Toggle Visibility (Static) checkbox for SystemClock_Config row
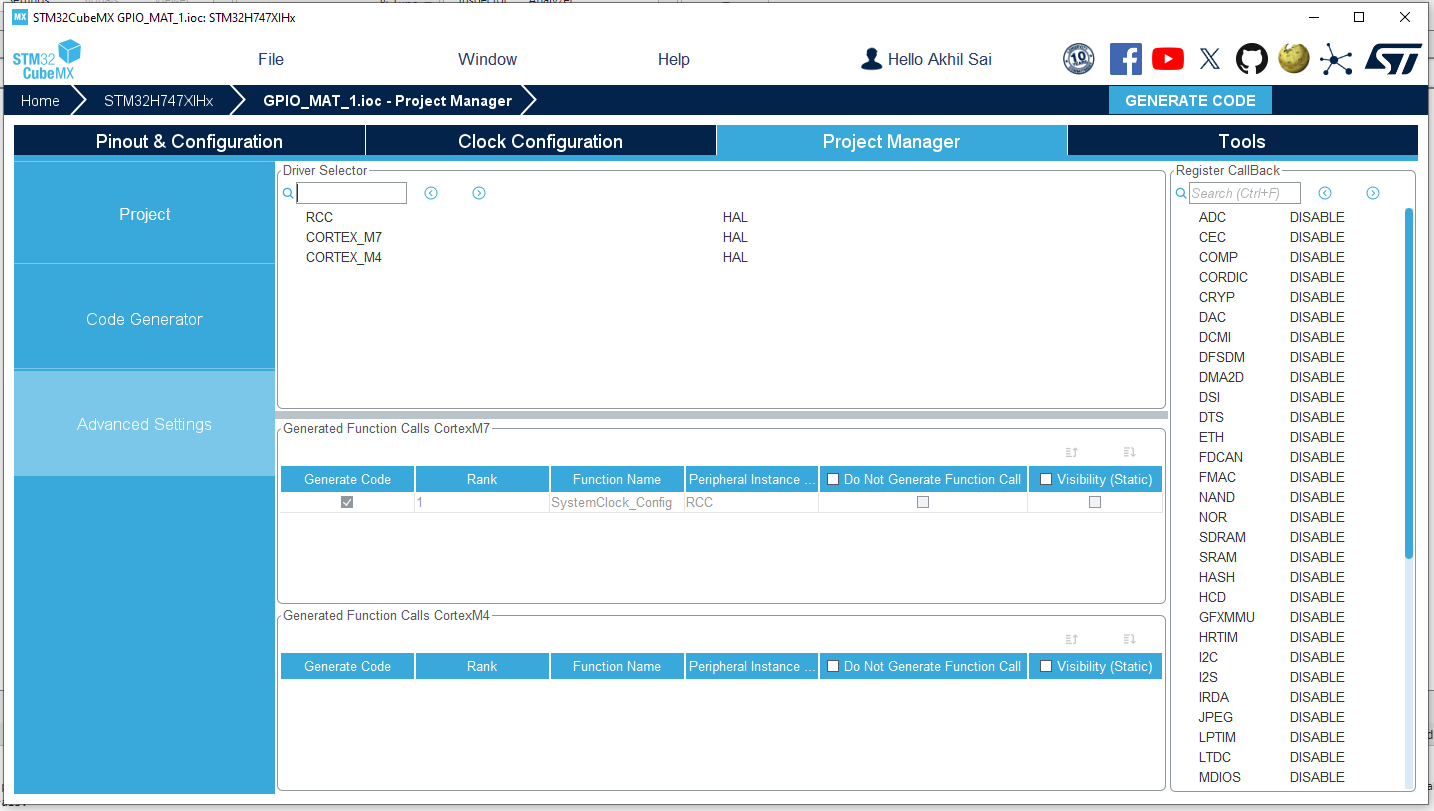The image size is (1434, 811). point(1095,502)
